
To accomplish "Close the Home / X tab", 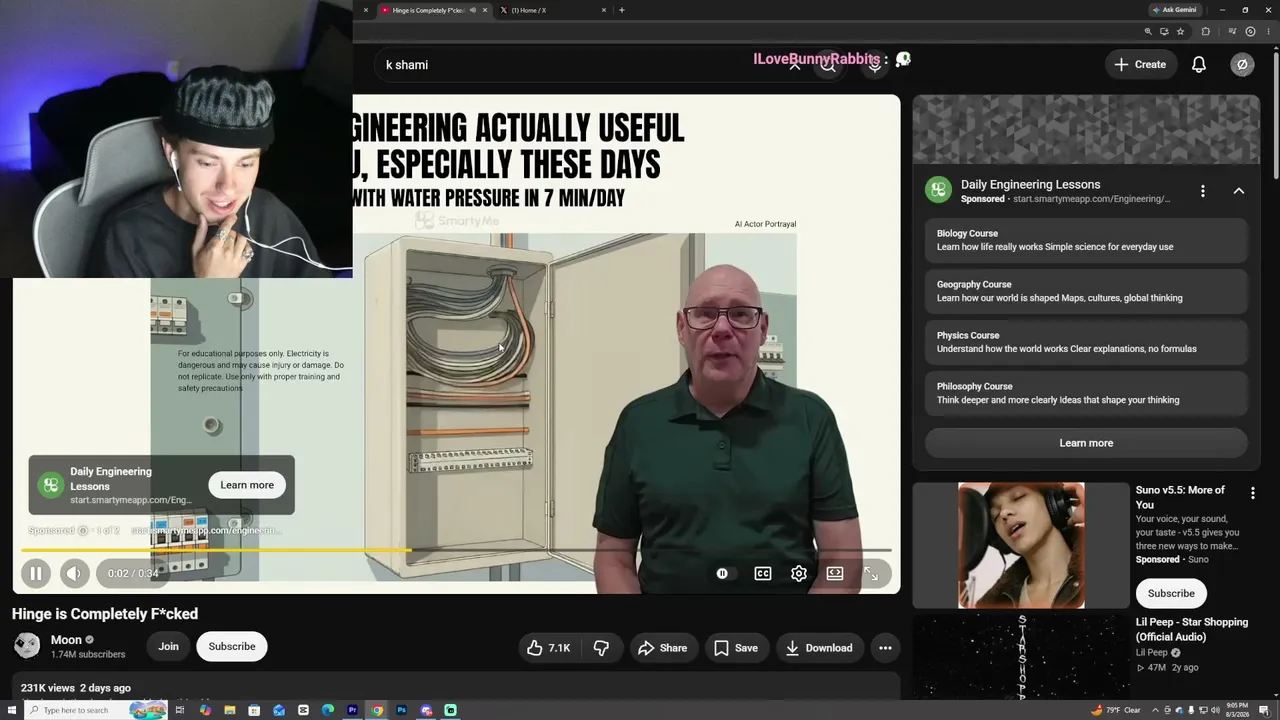I will coord(604,10).
